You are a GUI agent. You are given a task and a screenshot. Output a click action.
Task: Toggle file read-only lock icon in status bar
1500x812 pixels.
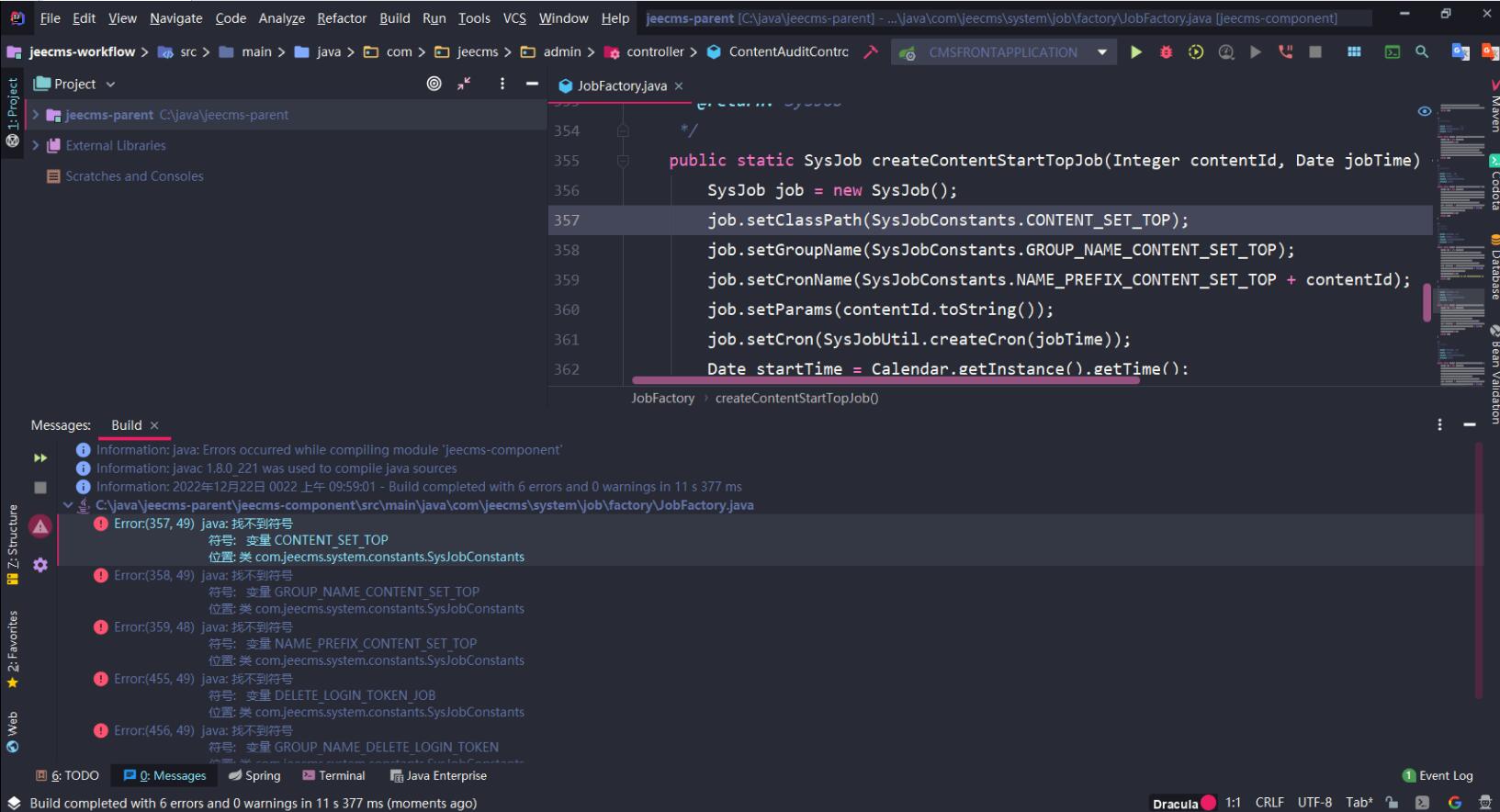1393,803
